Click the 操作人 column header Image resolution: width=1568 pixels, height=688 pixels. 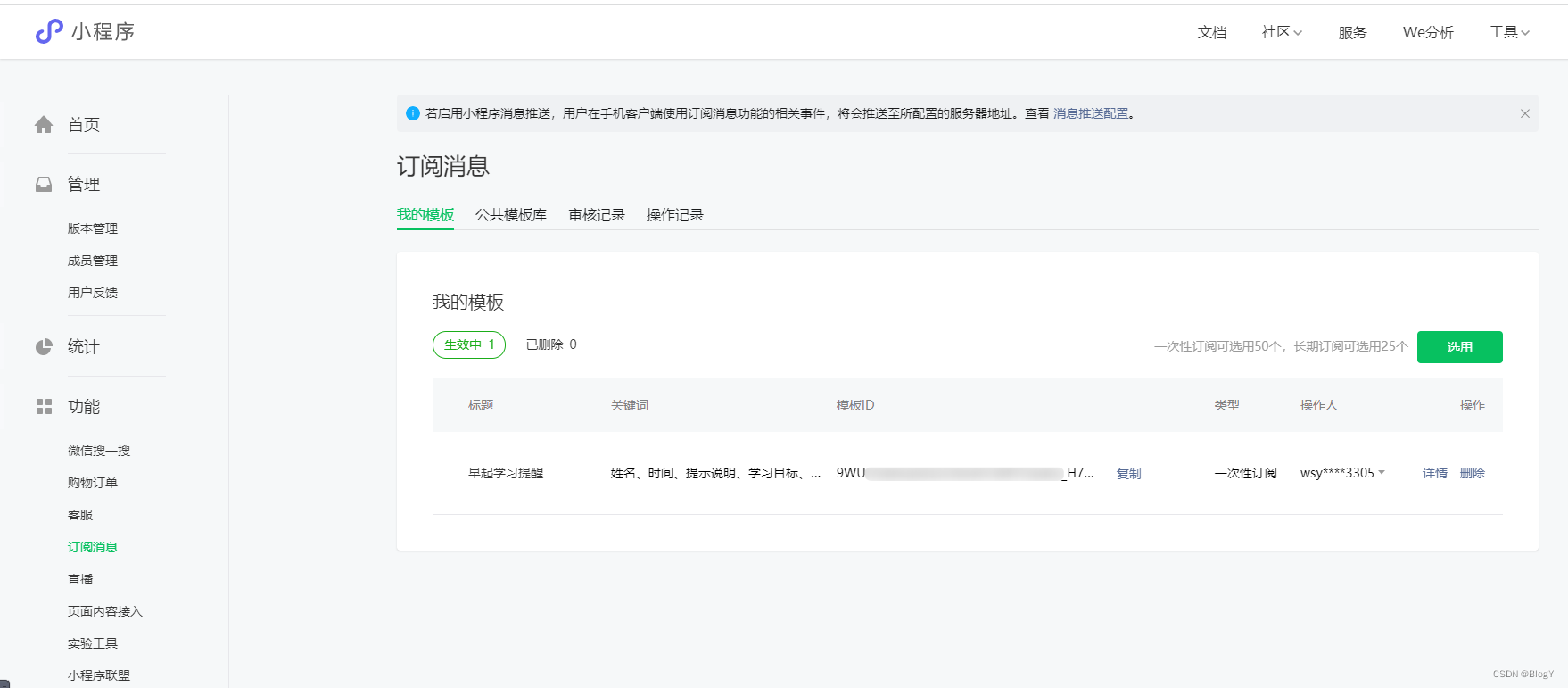coord(1319,405)
